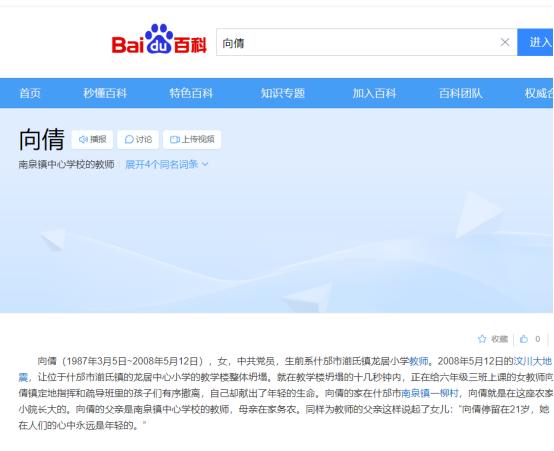Open the 特色百科 menu item

[x=191, y=93]
